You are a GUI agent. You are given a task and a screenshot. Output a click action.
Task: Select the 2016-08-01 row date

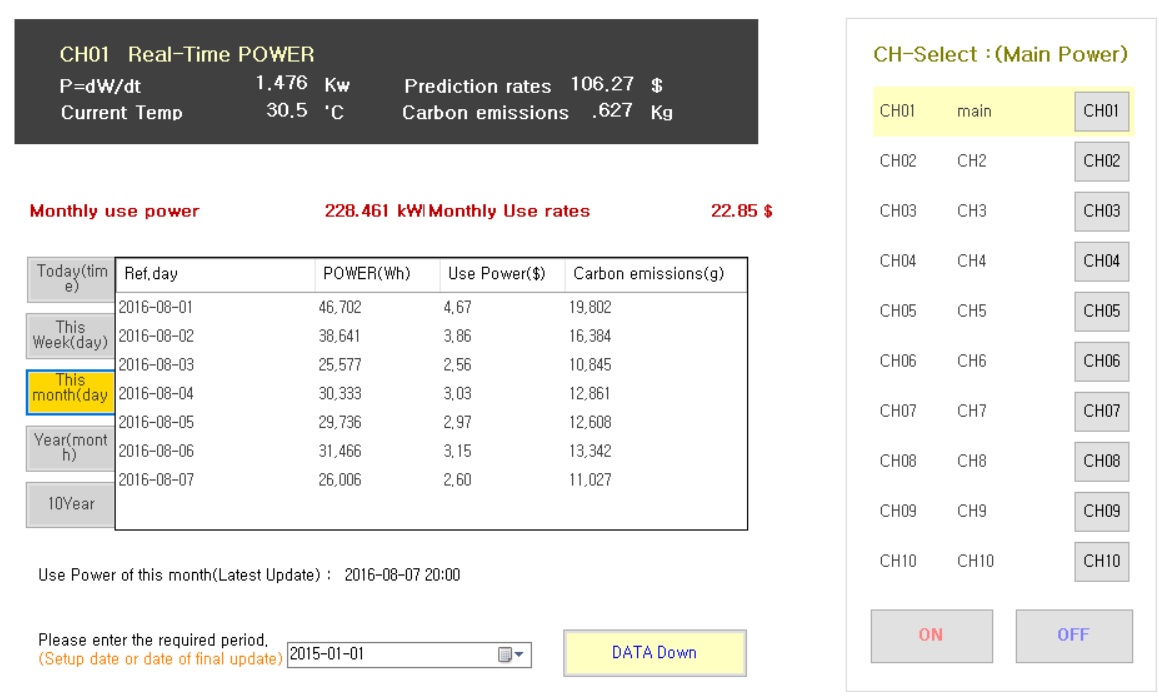coord(156,307)
